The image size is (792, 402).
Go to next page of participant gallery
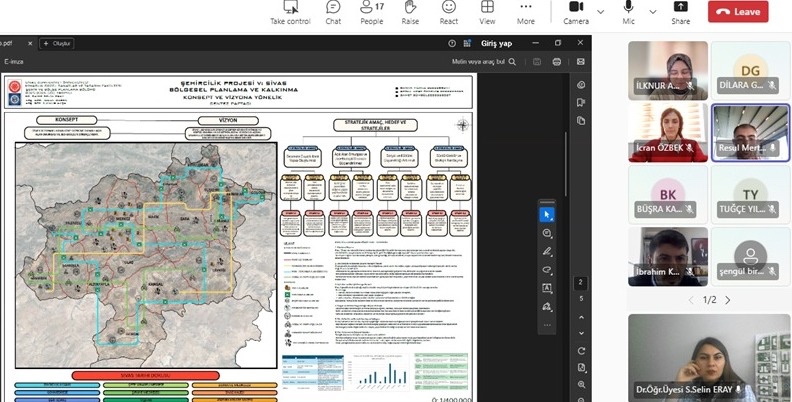(727, 300)
